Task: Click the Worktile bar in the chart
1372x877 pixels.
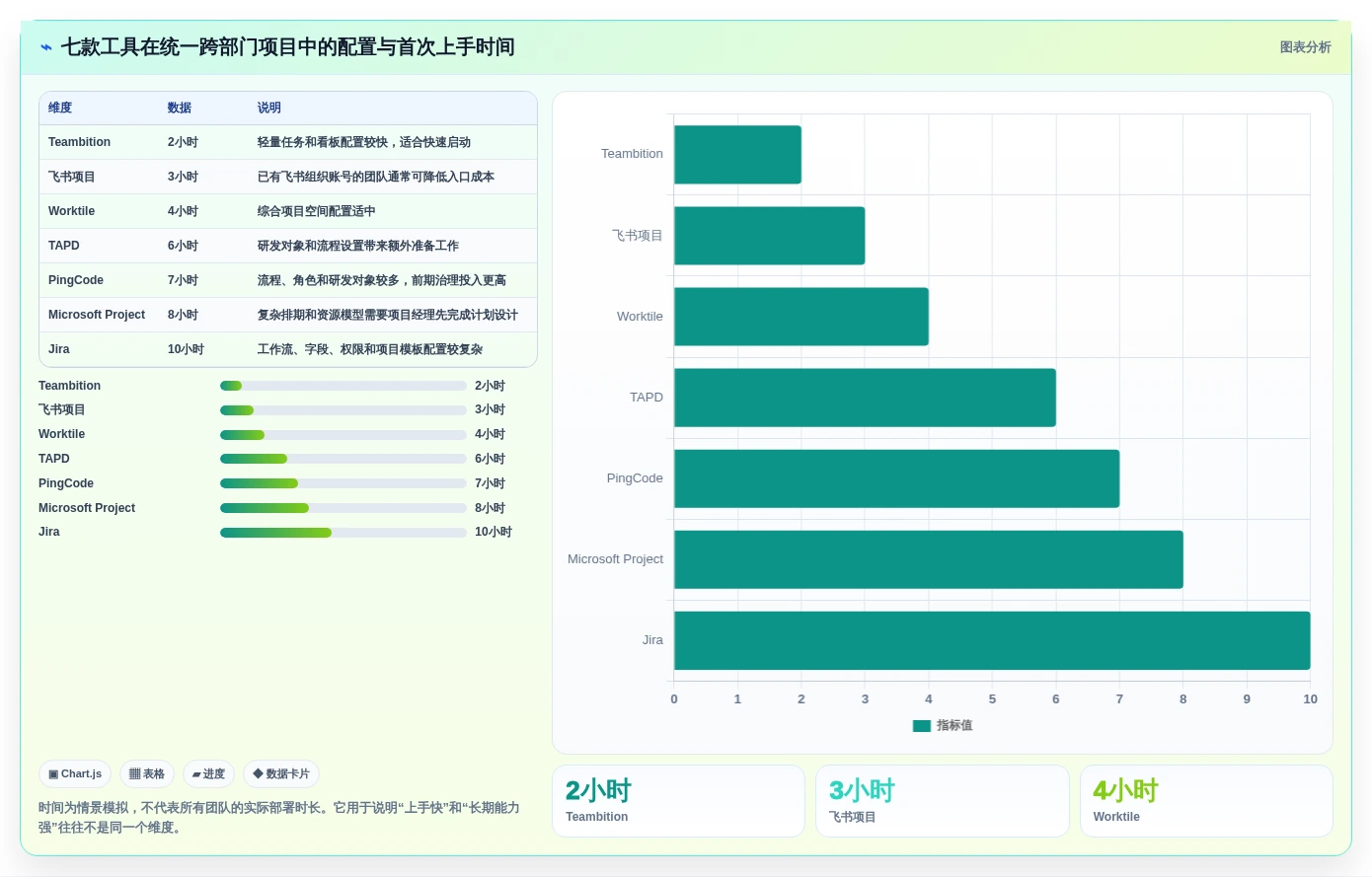Action: [801, 317]
